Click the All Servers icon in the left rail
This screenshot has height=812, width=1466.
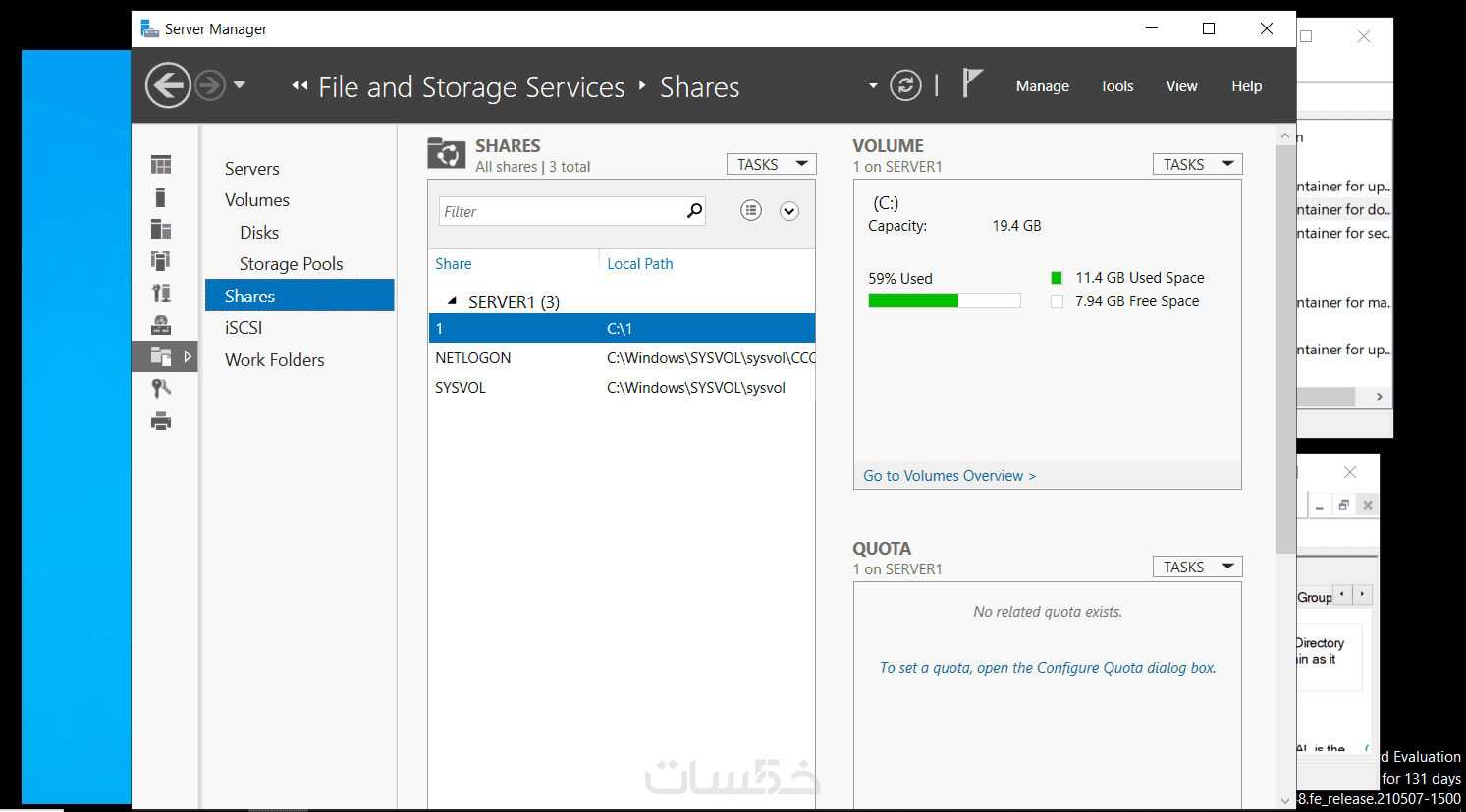(161, 229)
